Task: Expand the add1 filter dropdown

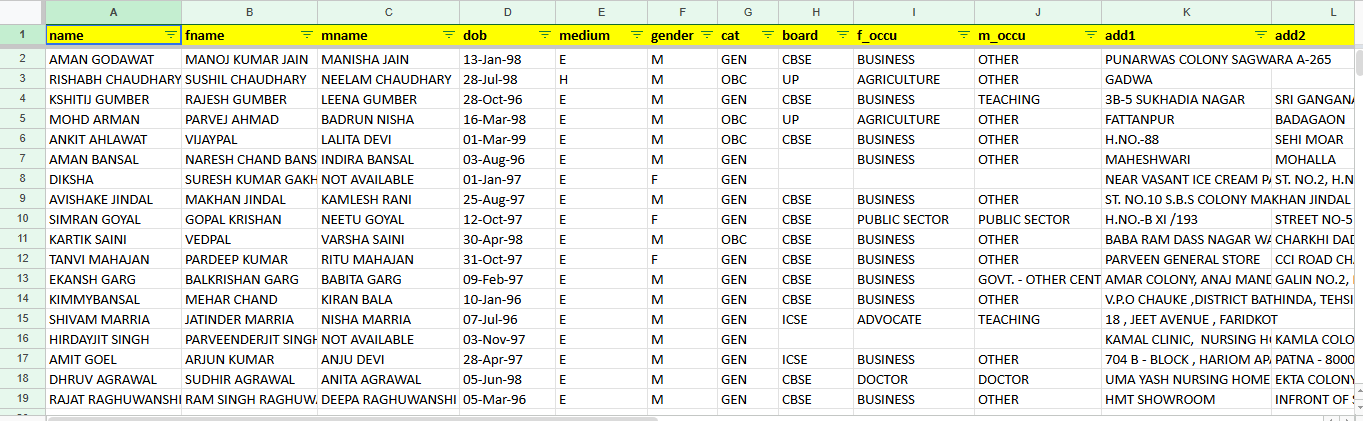Action: pos(1260,35)
